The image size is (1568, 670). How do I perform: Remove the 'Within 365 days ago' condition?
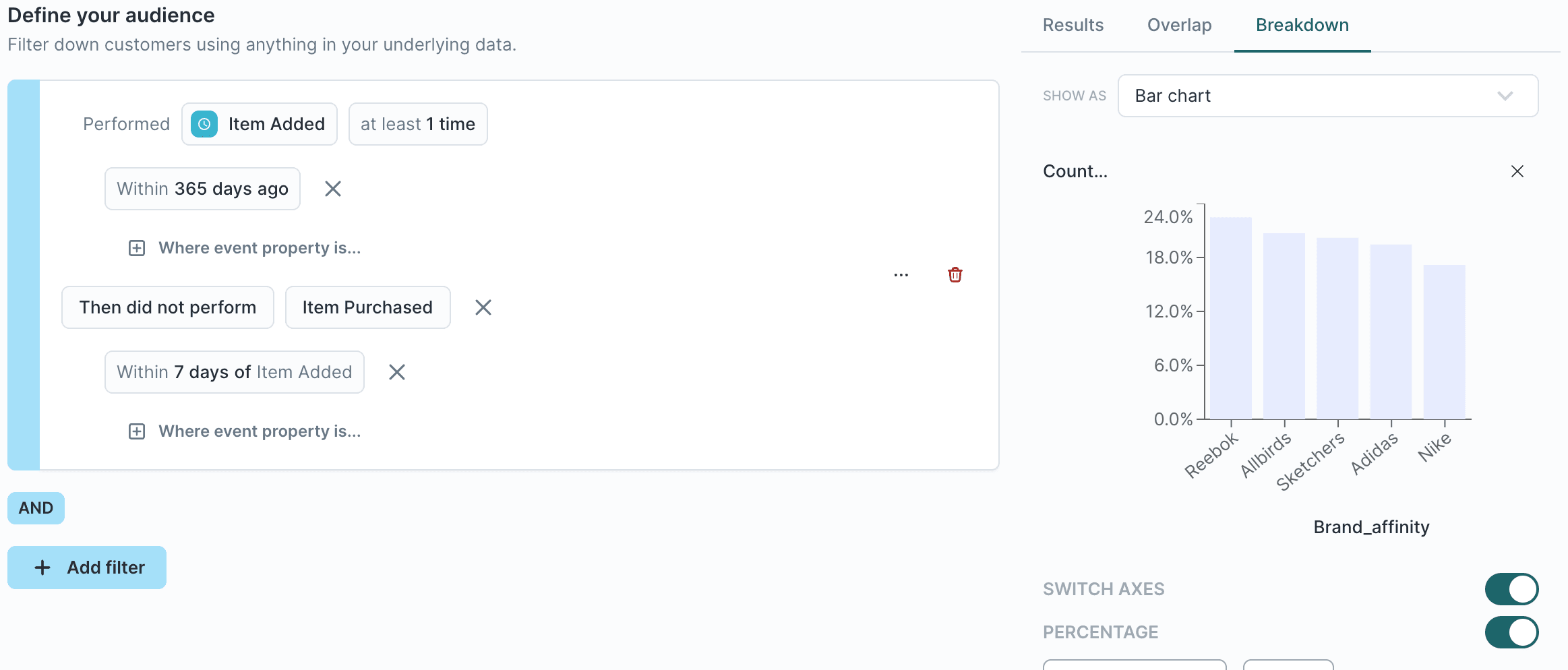pyautogui.click(x=332, y=189)
